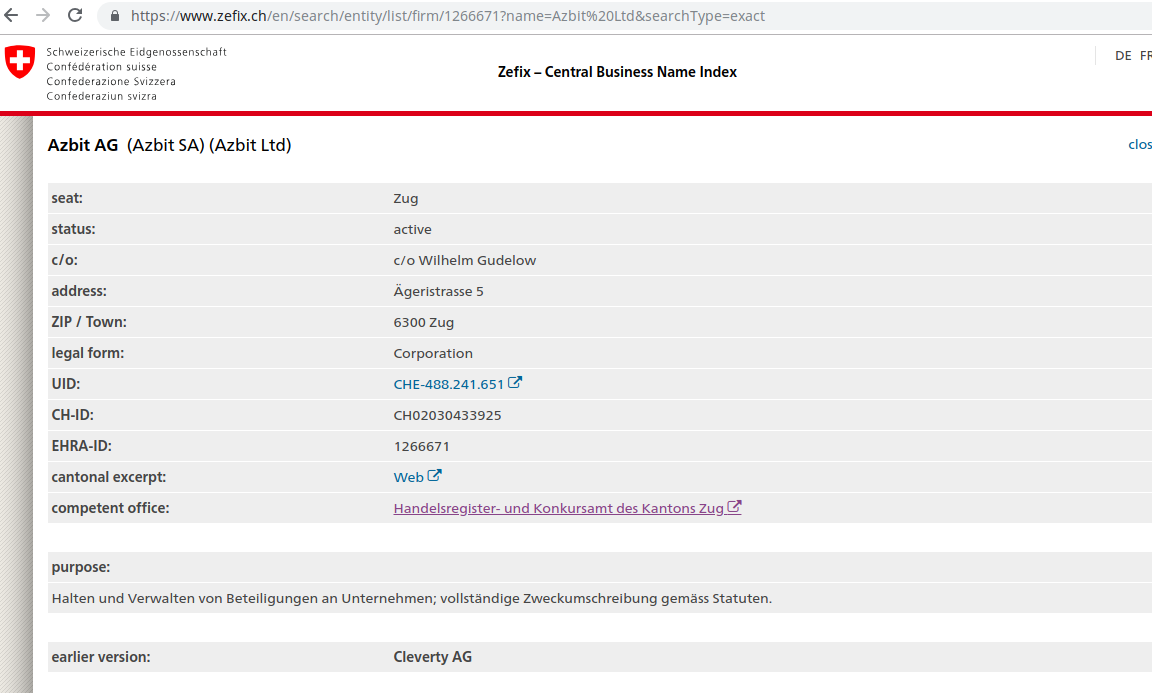The image size is (1152, 693).
Task: Open the UID CHE-488.241.651 link
Action: click(448, 384)
